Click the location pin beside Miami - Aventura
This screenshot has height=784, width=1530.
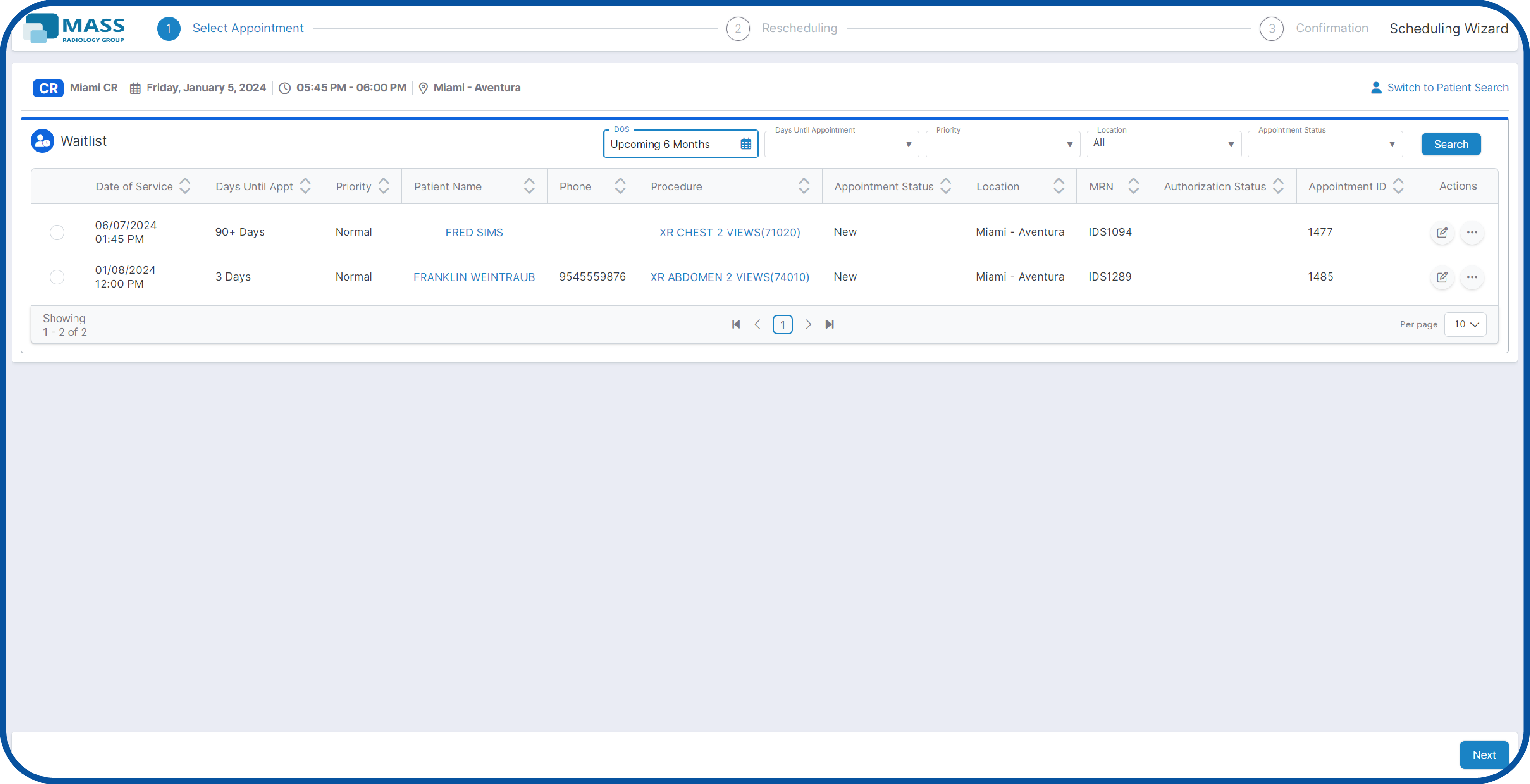(423, 87)
